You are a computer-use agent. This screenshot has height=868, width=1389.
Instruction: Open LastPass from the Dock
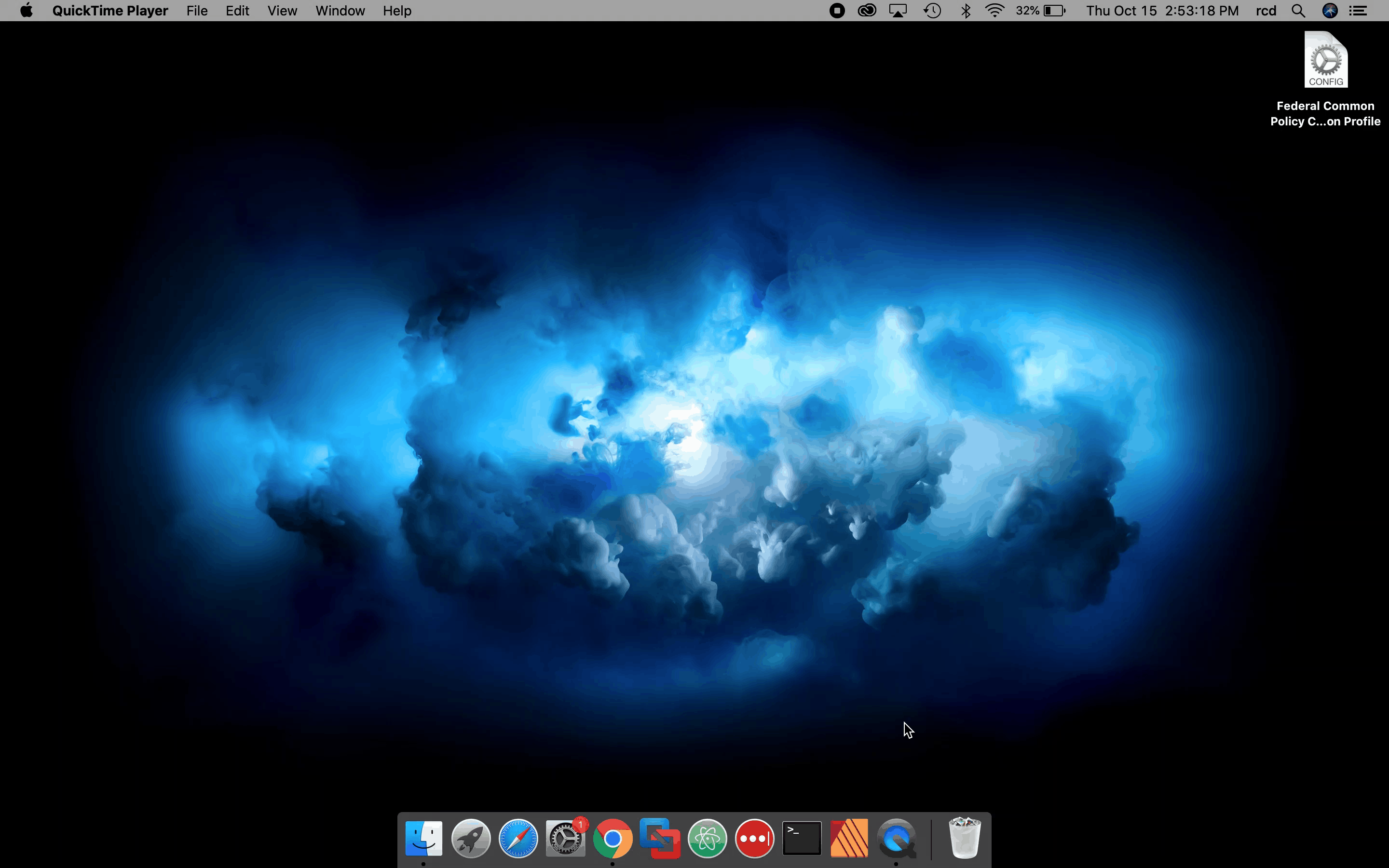[754, 838]
